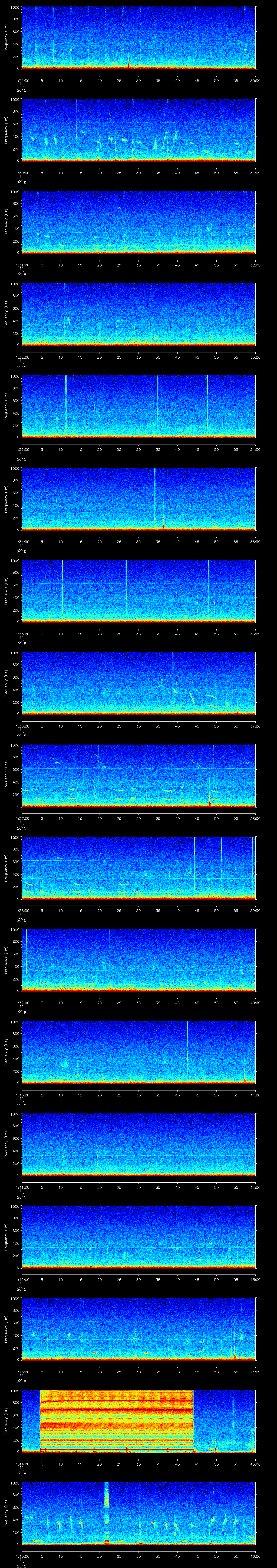277x1568 pixels.
Task: Click the "46:00" end time label
Action: (255, 1556)
